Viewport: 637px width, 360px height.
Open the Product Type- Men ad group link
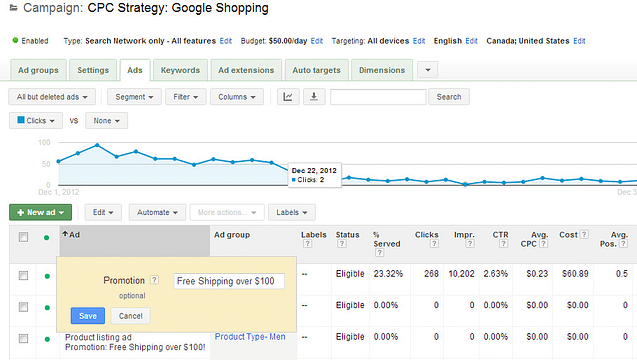point(250,336)
